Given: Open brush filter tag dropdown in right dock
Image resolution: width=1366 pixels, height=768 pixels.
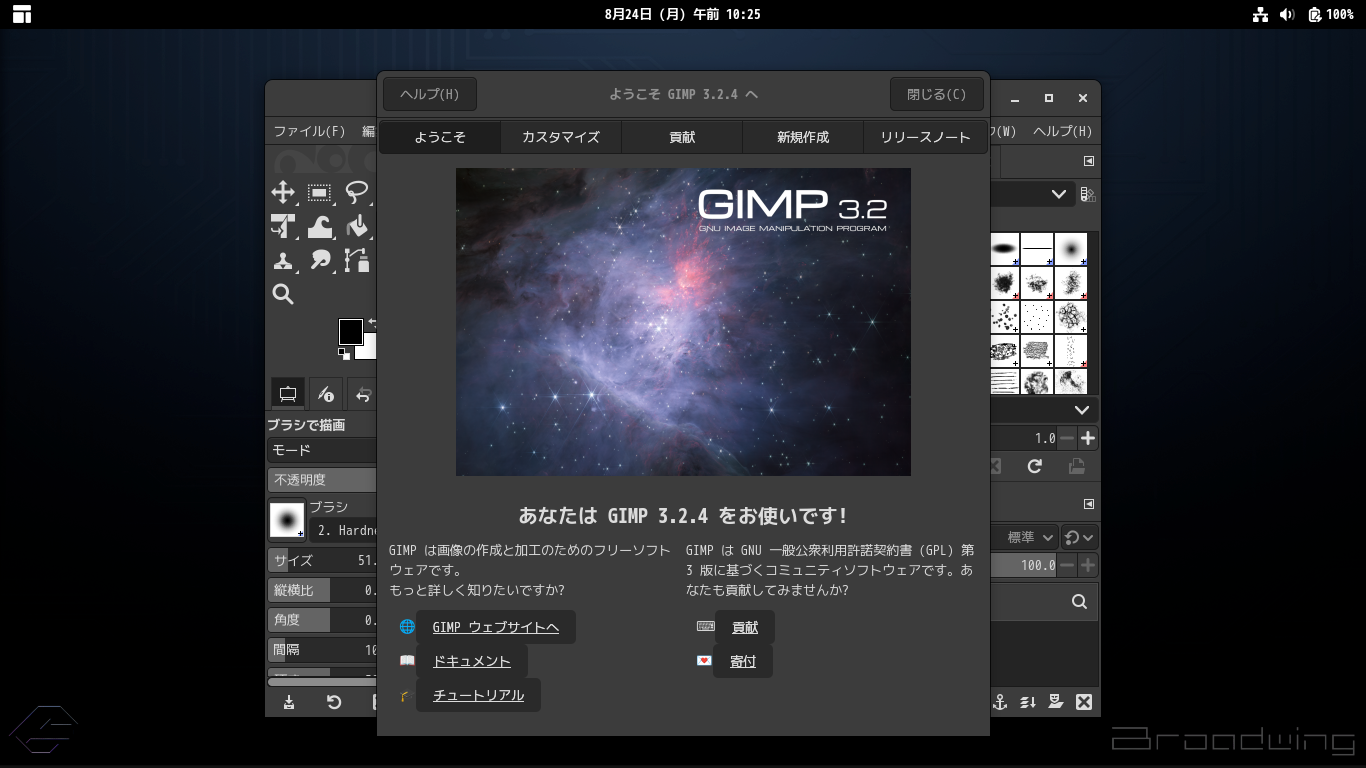Looking at the screenshot, I should click(1032, 194).
